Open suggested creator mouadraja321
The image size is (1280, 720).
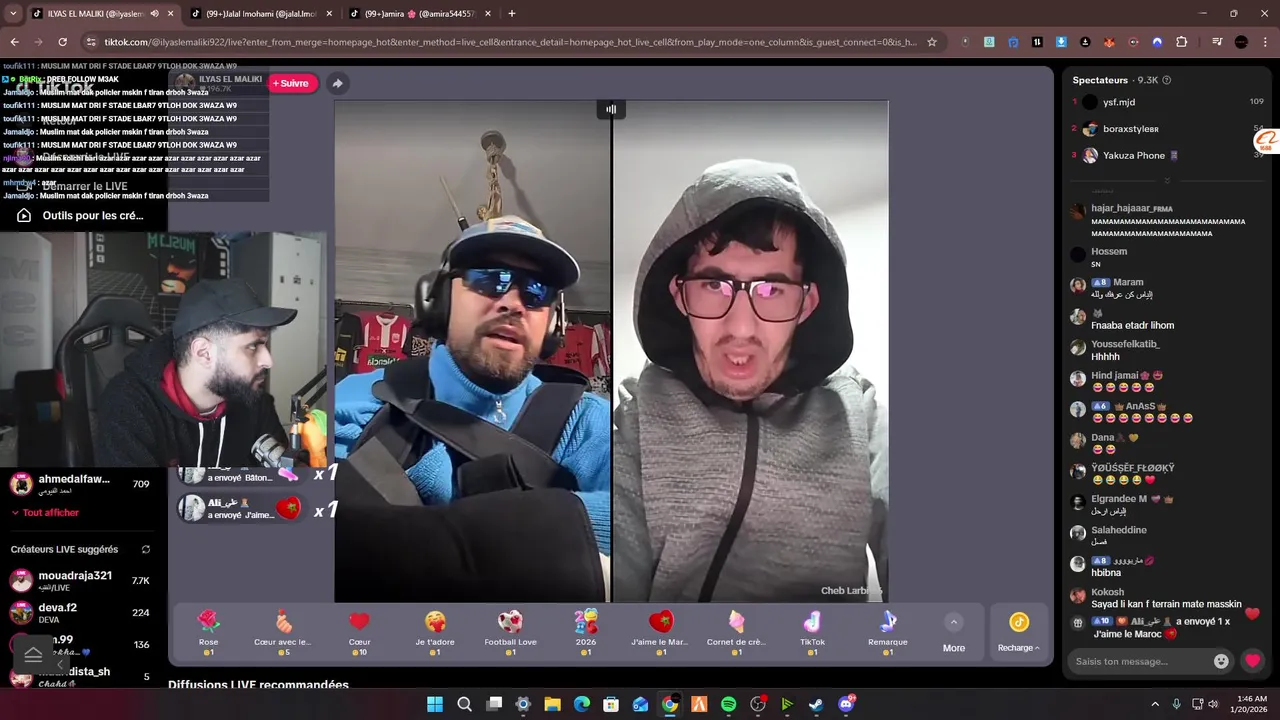(x=80, y=580)
